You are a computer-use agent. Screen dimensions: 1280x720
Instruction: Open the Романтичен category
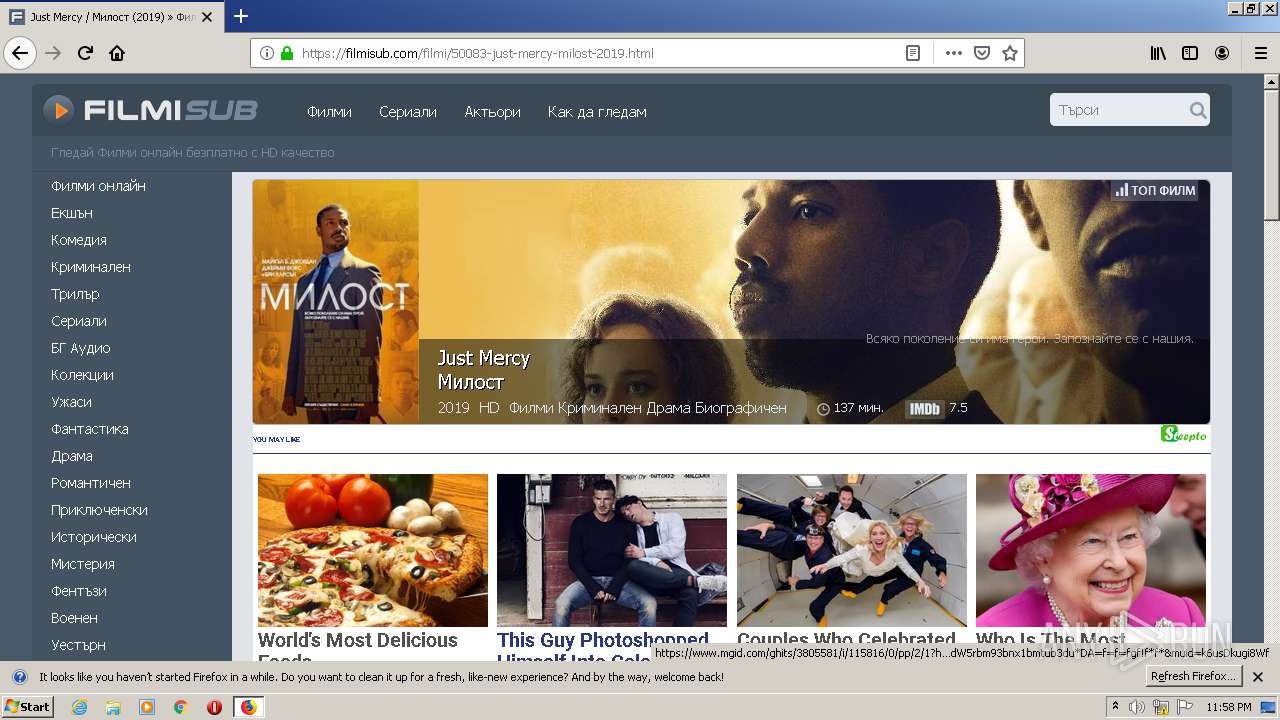(90, 483)
